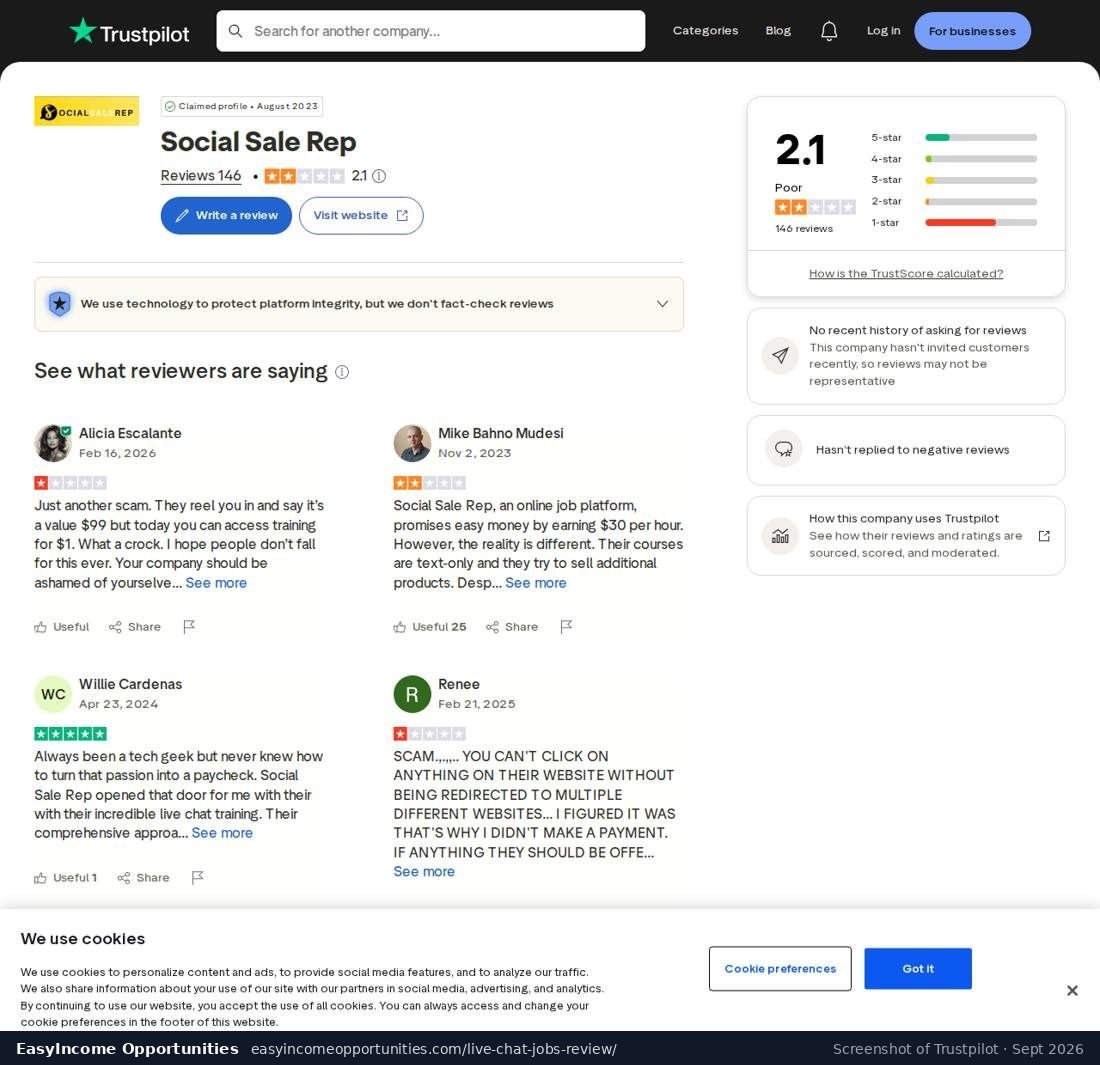Click the Trustpilot logo

tap(129, 32)
